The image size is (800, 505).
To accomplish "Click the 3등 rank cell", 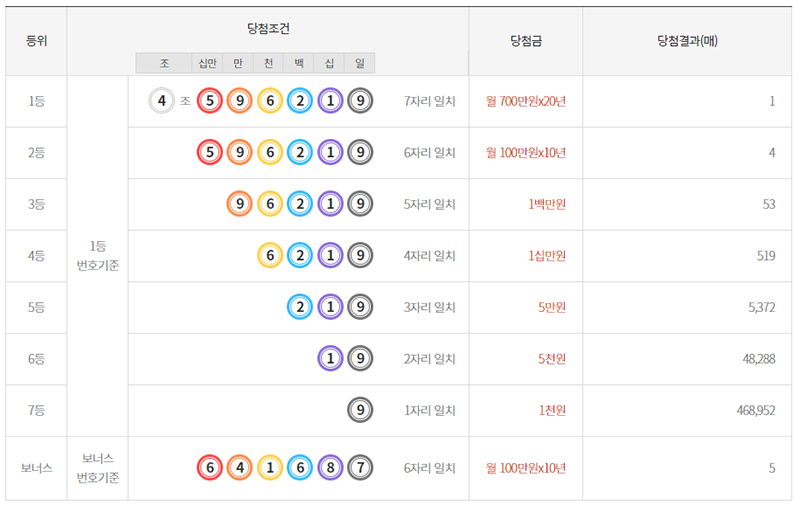I will tap(36, 204).
